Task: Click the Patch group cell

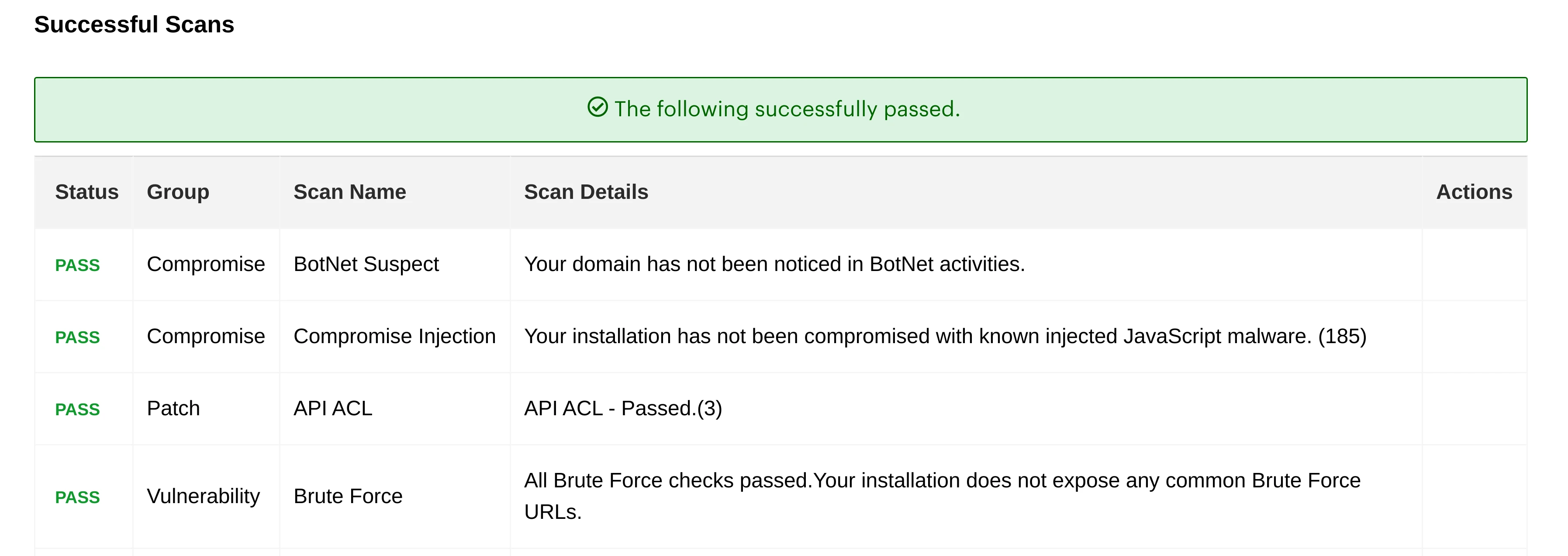Action: [x=173, y=408]
